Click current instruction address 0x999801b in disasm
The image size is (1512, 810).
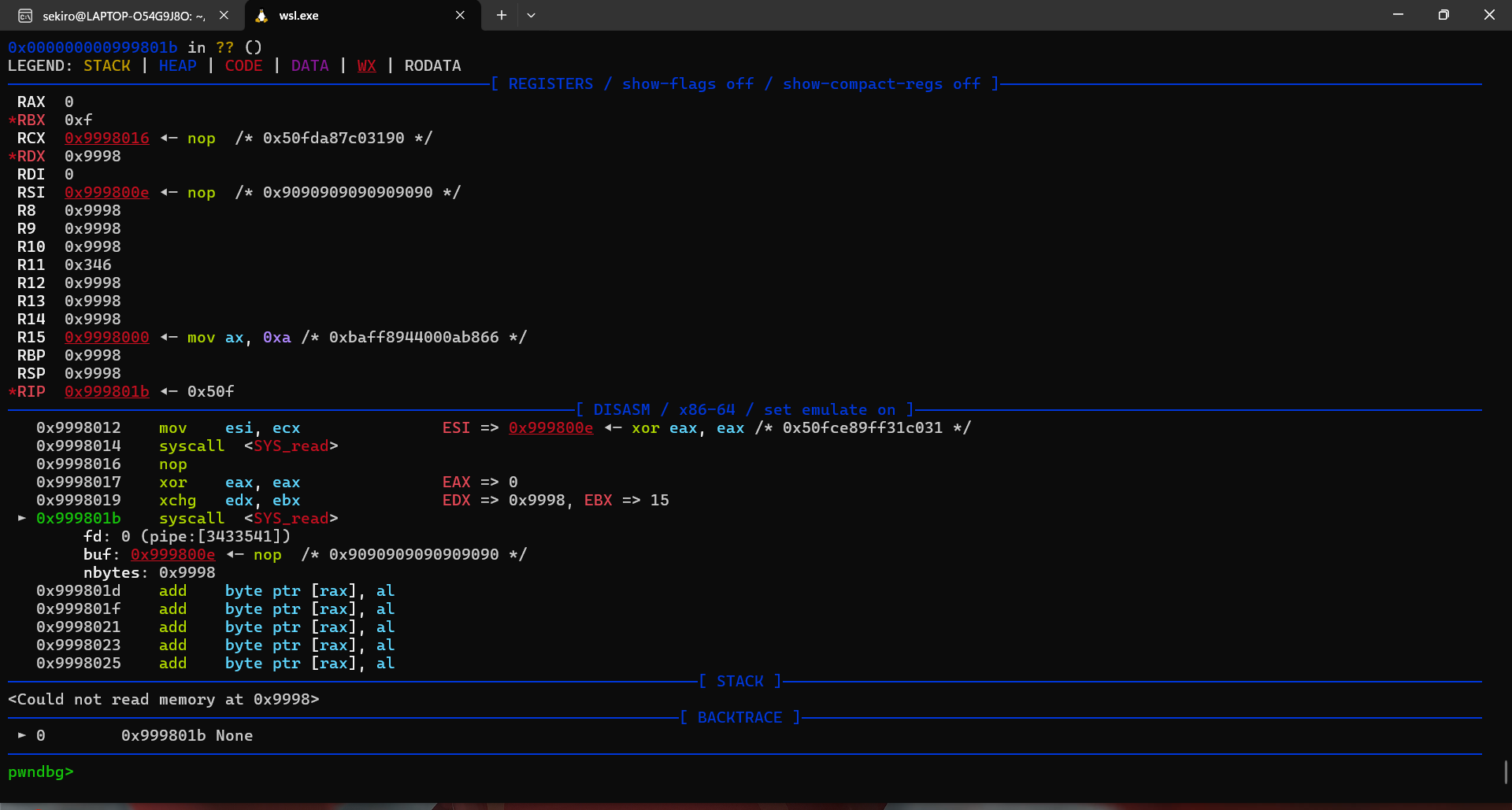pyautogui.click(x=79, y=519)
